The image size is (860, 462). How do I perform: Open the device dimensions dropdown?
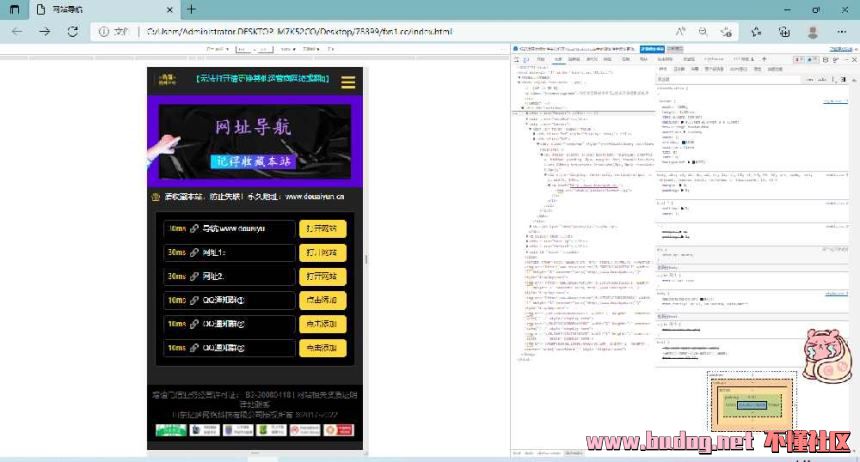pos(217,49)
